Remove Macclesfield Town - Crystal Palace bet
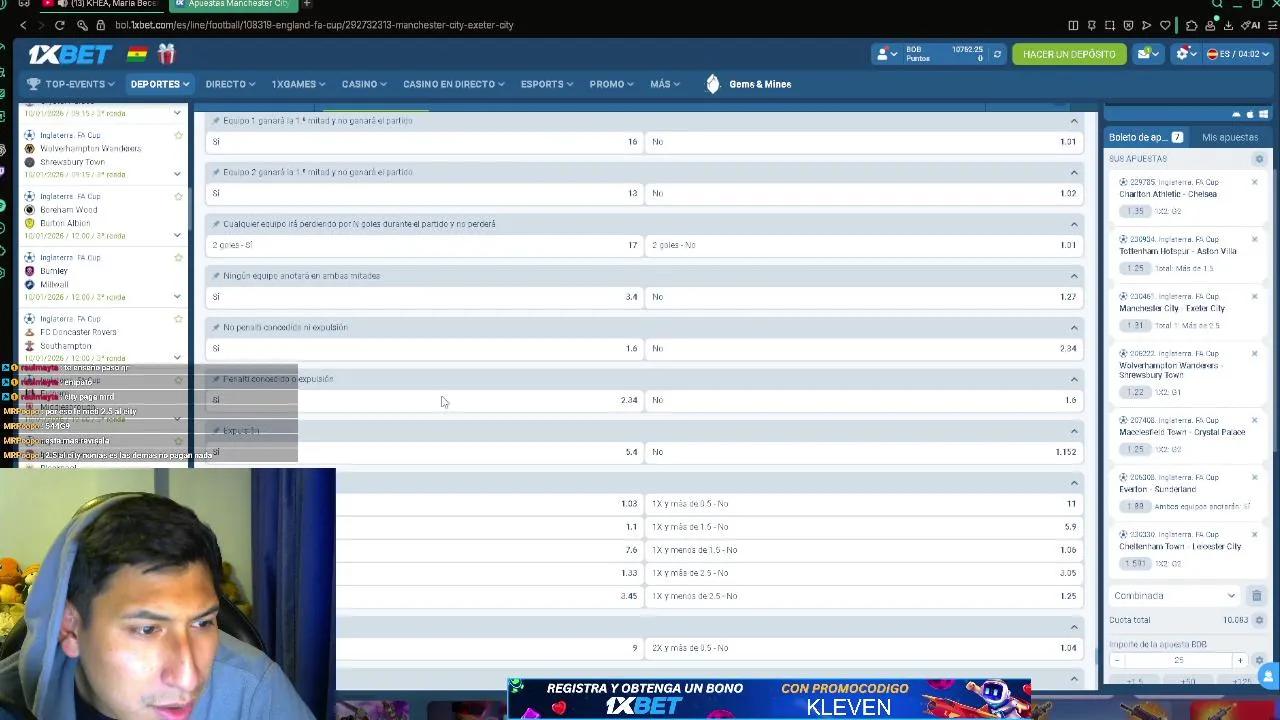The image size is (1280, 720). [x=1254, y=420]
